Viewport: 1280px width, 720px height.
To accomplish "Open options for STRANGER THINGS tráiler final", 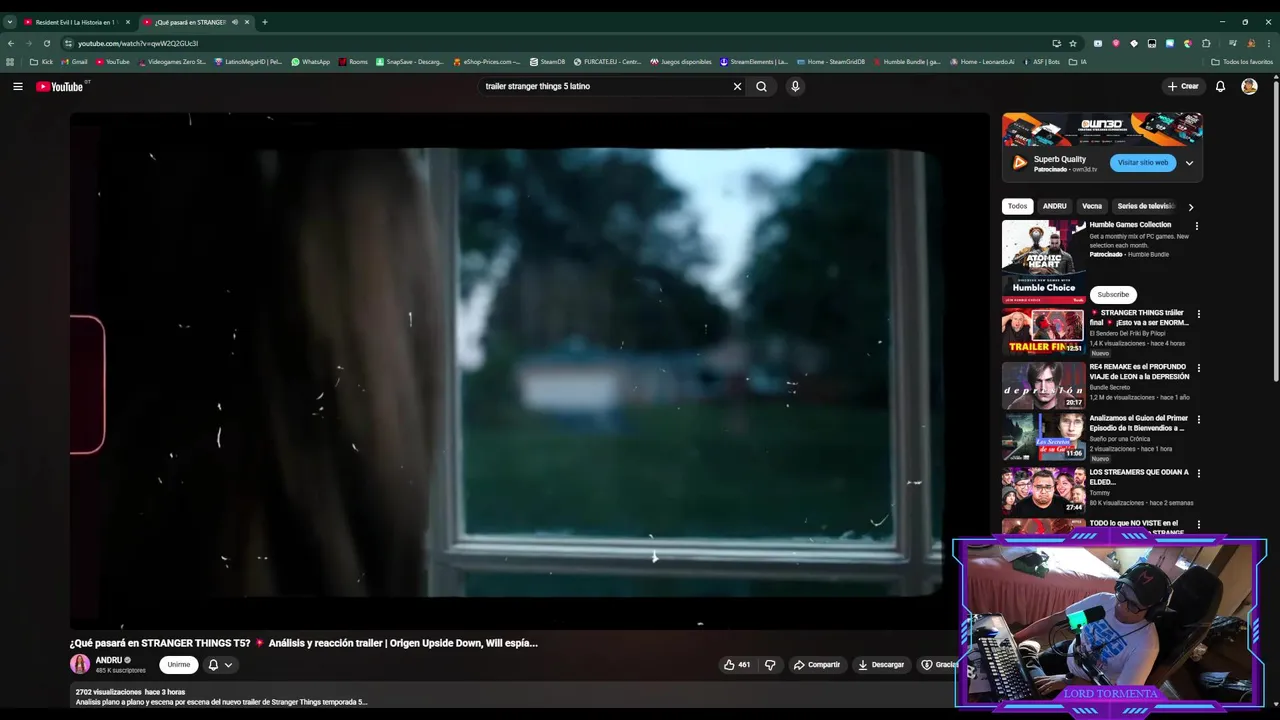I will [1198, 314].
